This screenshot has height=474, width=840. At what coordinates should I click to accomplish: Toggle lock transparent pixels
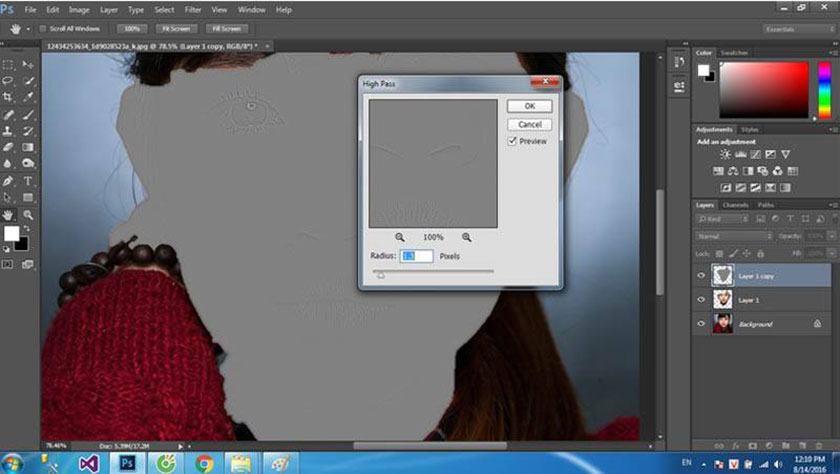pyautogui.click(x=719, y=253)
